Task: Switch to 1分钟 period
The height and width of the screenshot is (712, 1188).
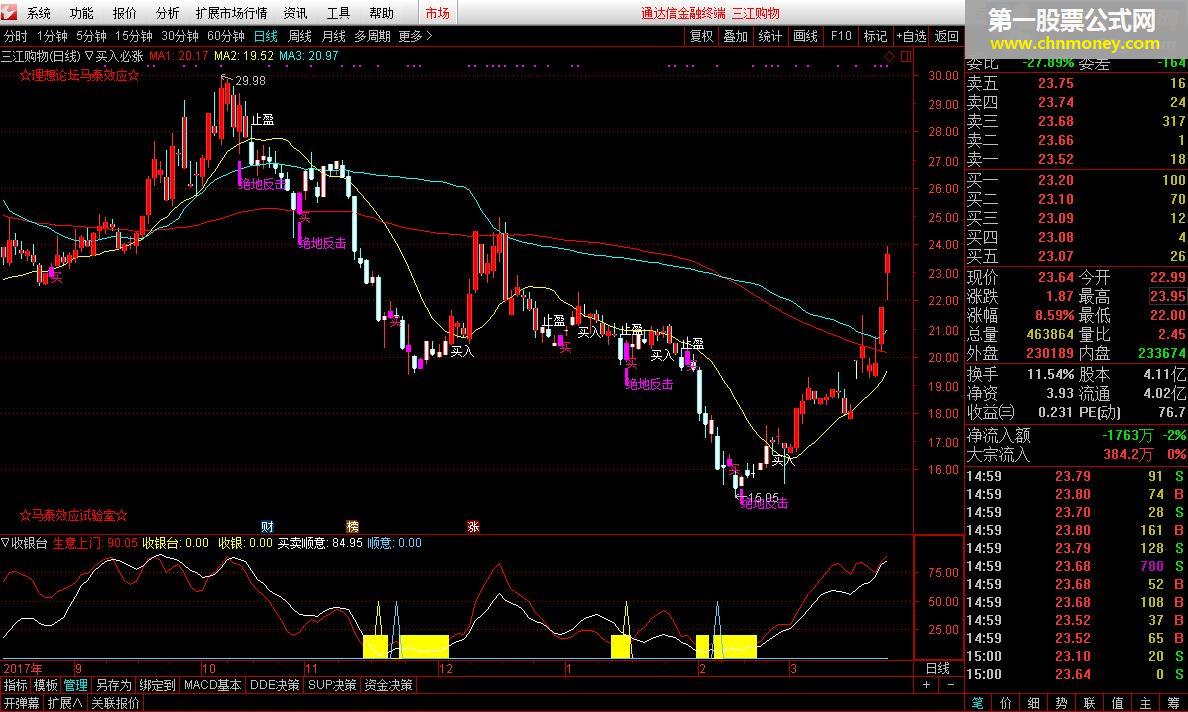Action: pyautogui.click(x=52, y=36)
